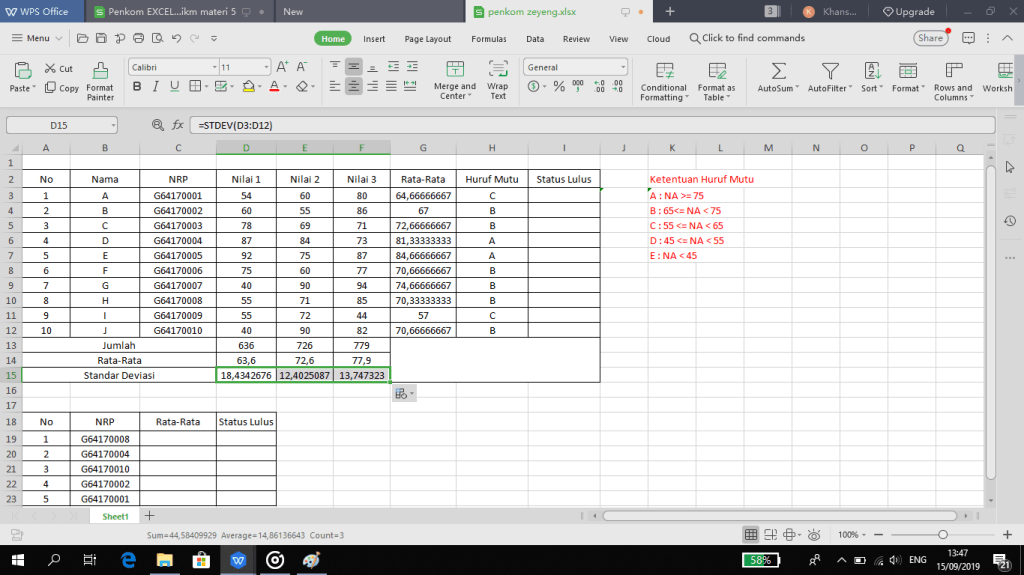Toggle Underline formatting
The height and width of the screenshot is (575, 1024).
tap(172, 87)
